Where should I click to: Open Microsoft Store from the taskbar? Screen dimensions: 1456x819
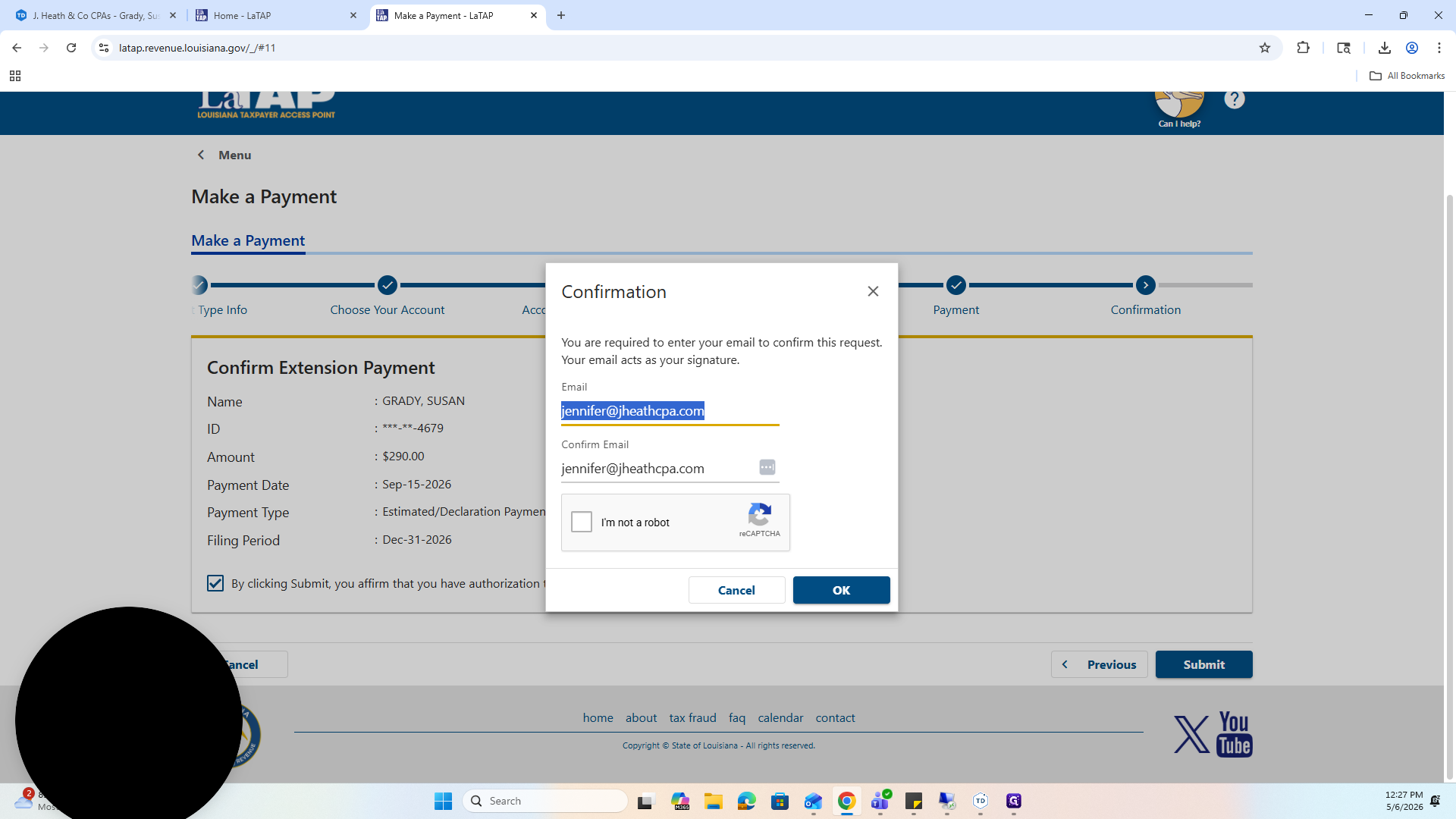point(780,801)
